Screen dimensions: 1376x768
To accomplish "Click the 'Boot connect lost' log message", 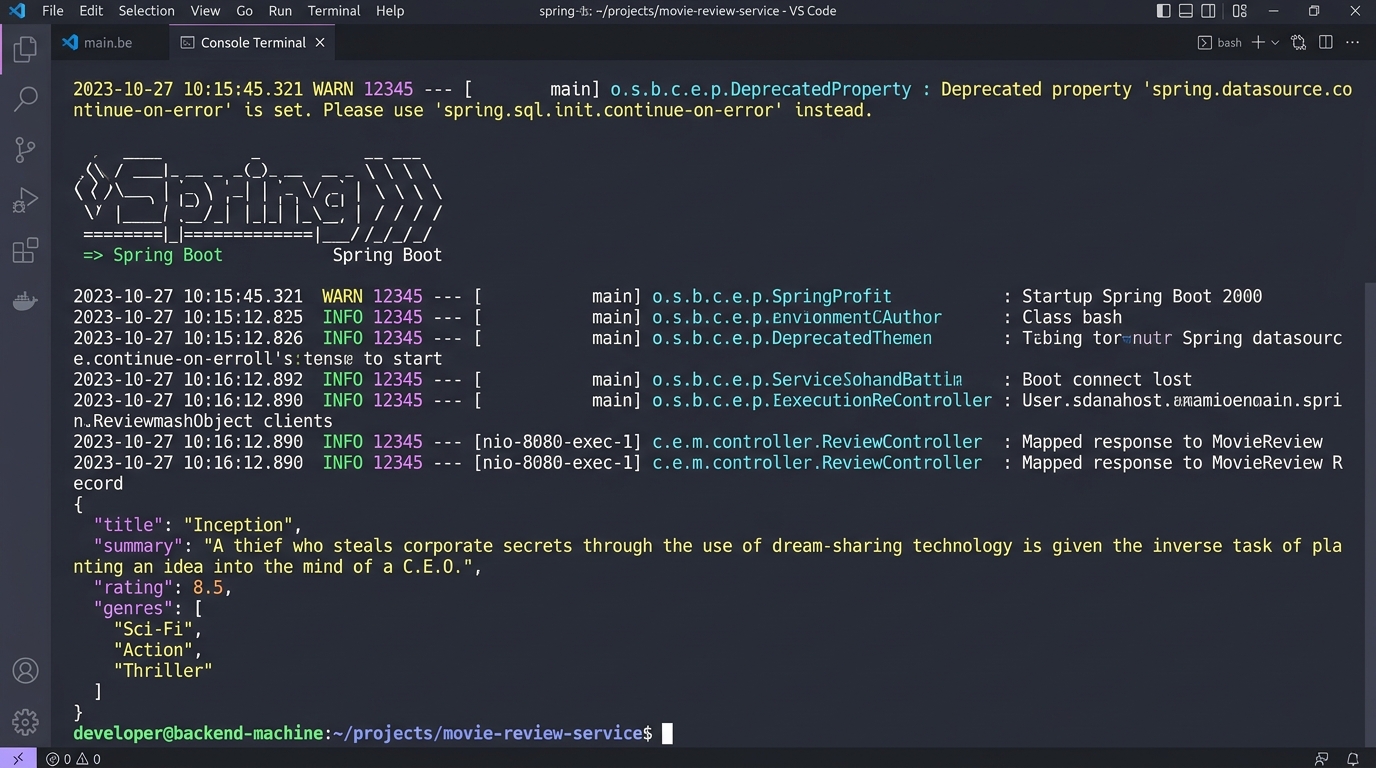I will 1107,379.
